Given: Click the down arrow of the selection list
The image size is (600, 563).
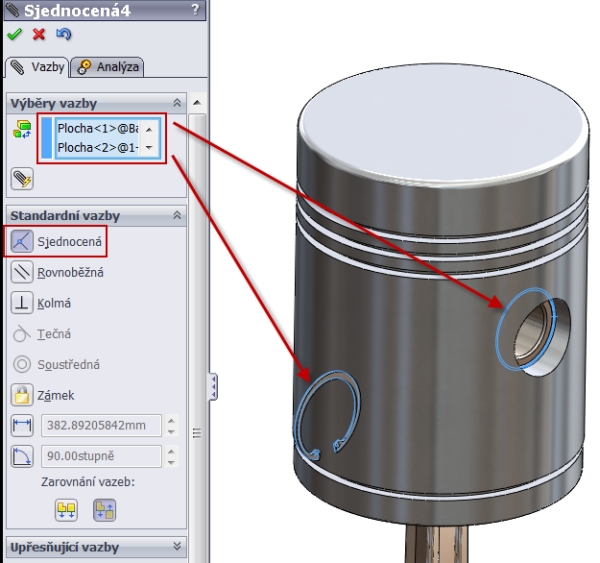Looking at the screenshot, I should tap(149, 147).
